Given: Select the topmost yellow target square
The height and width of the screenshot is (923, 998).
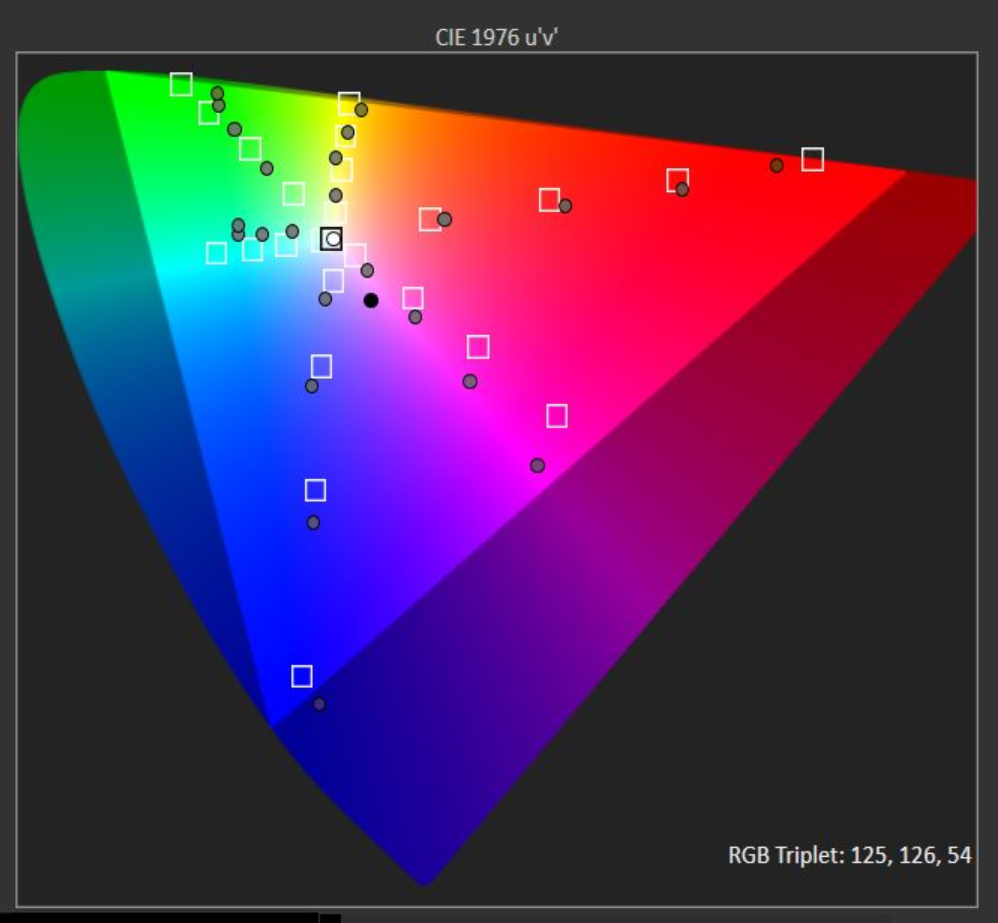Looking at the screenshot, I should point(349,103).
